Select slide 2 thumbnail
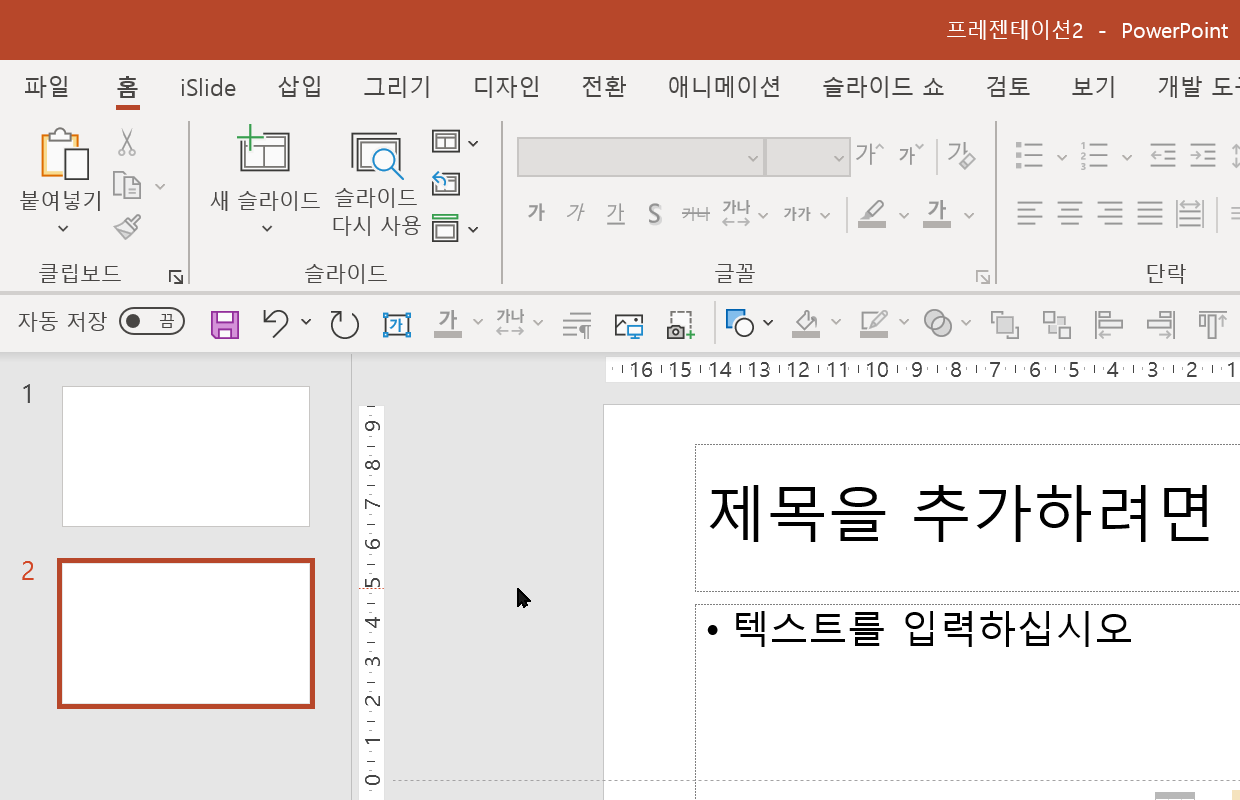Screen dimensions: 1240x800 tap(186, 633)
